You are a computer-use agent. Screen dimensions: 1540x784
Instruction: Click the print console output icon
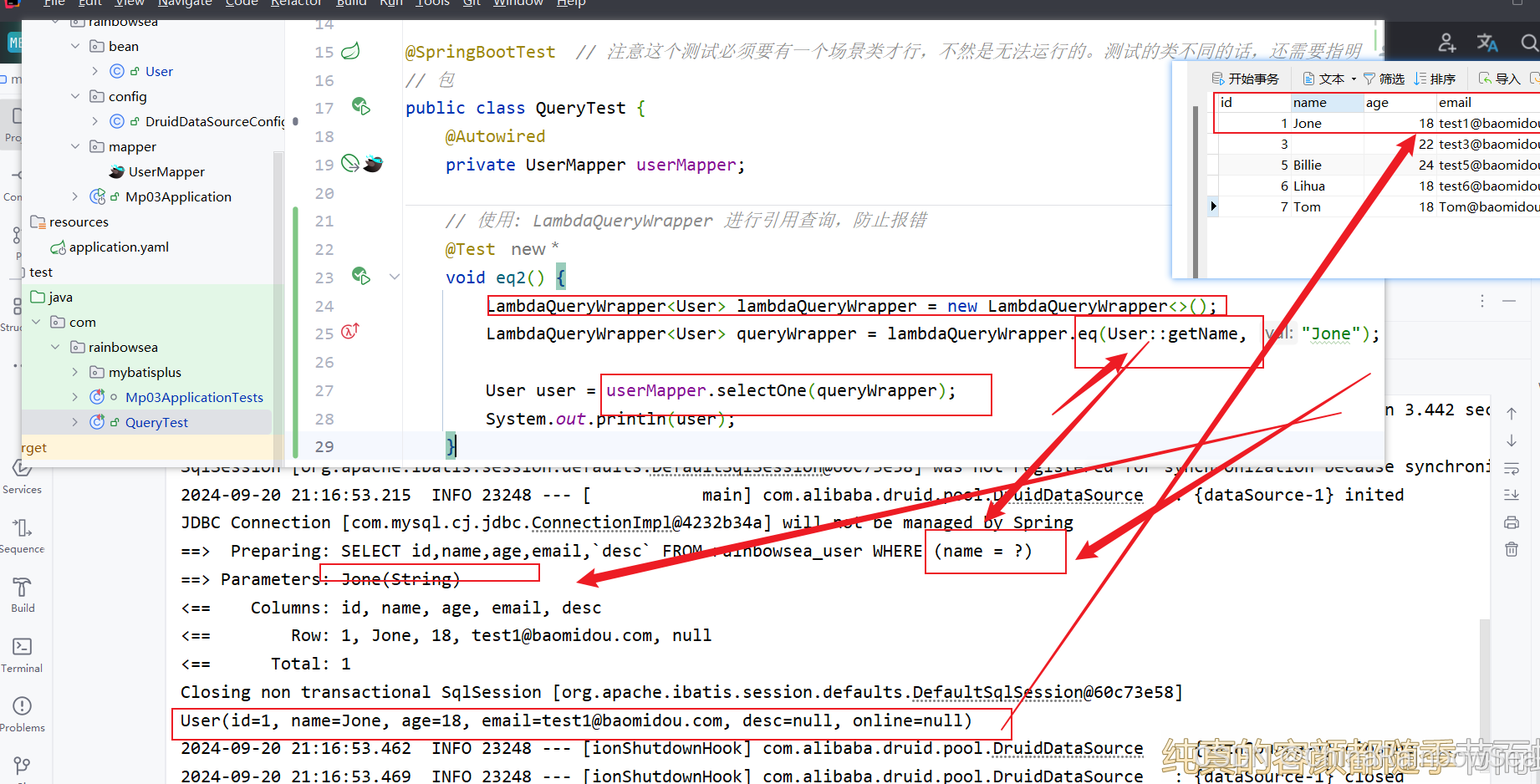click(1512, 522)
